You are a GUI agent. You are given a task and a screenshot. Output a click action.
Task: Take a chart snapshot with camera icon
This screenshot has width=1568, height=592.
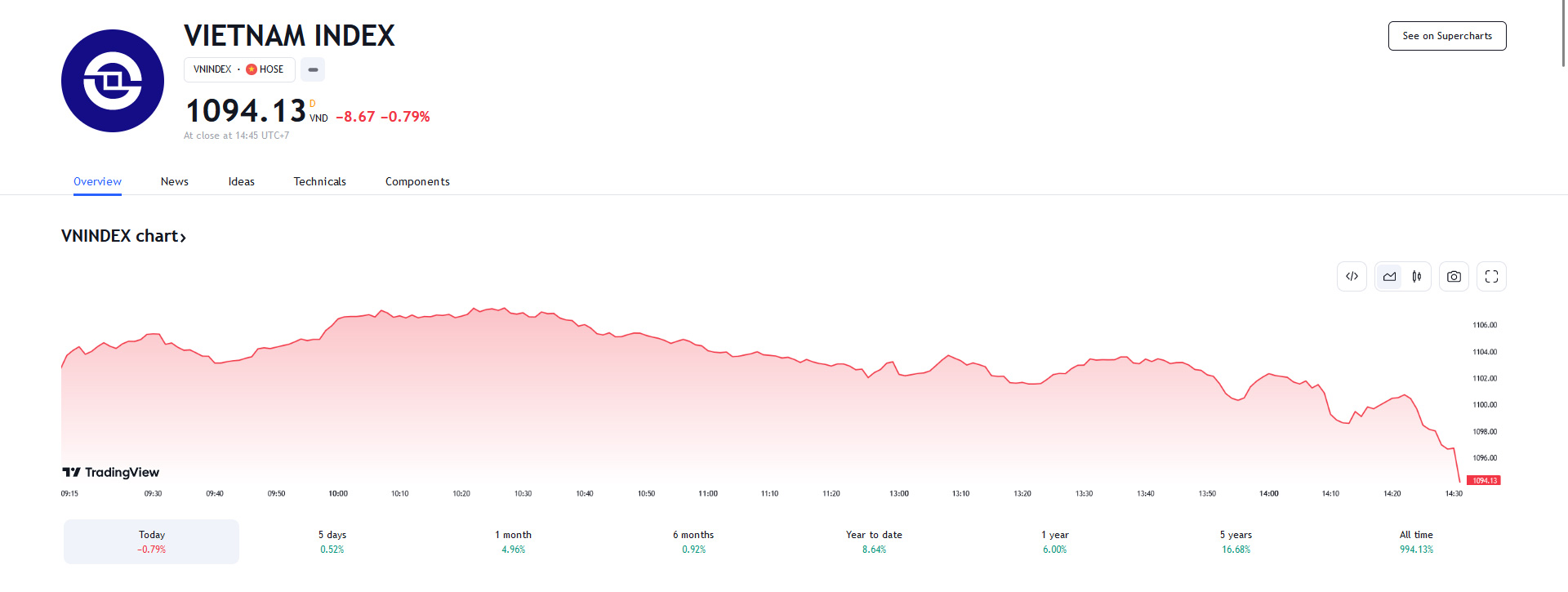[x=1454, y=277]
